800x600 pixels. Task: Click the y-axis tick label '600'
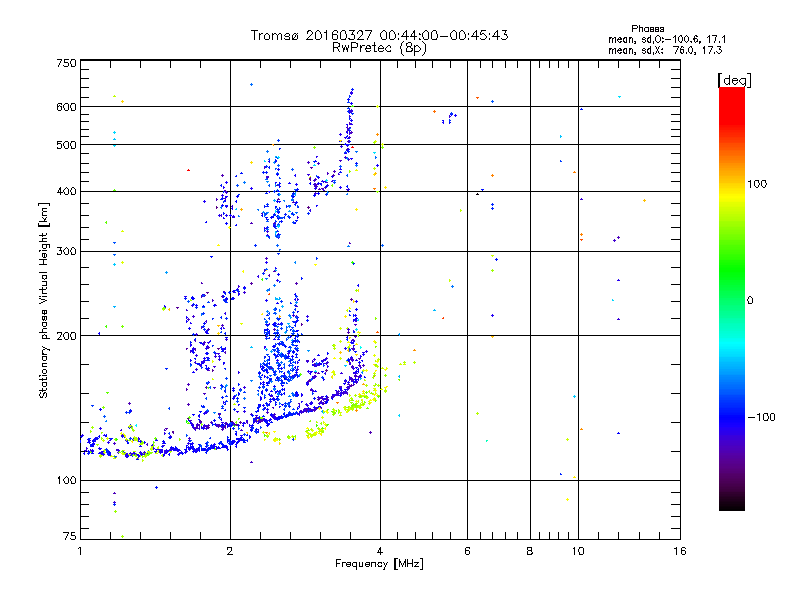tap(66, 107)
